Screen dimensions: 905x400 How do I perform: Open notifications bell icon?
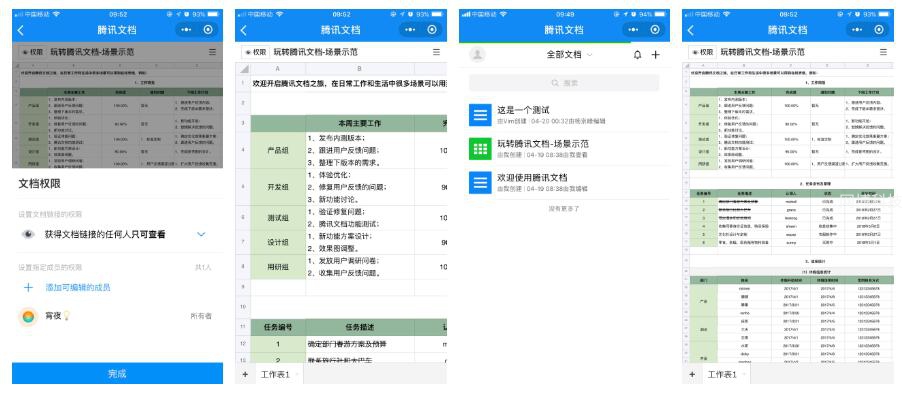click(x=637, y=55)
